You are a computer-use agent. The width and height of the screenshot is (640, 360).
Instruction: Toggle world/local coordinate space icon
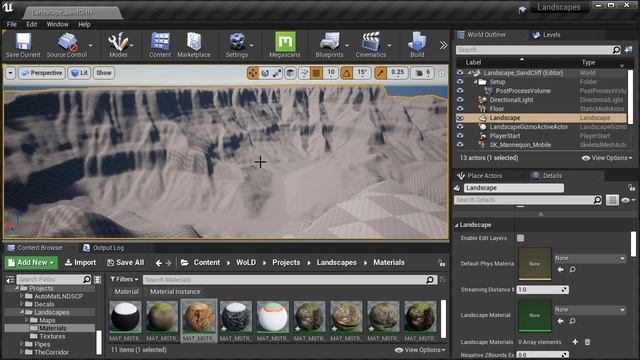290,73
